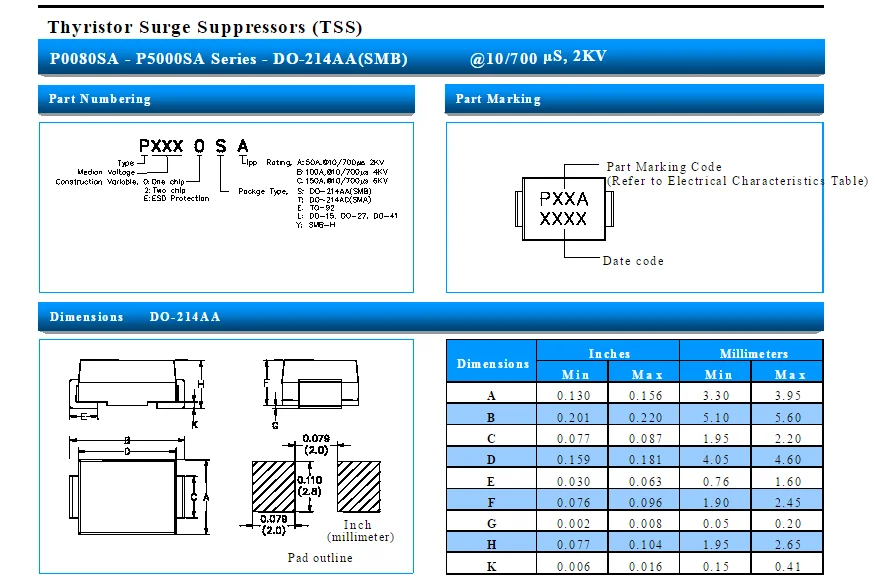
Task: Click the 'Thyristor Surge Suppressors (TSS)' title
Action: pyautogui.click(x=205, y=27)
